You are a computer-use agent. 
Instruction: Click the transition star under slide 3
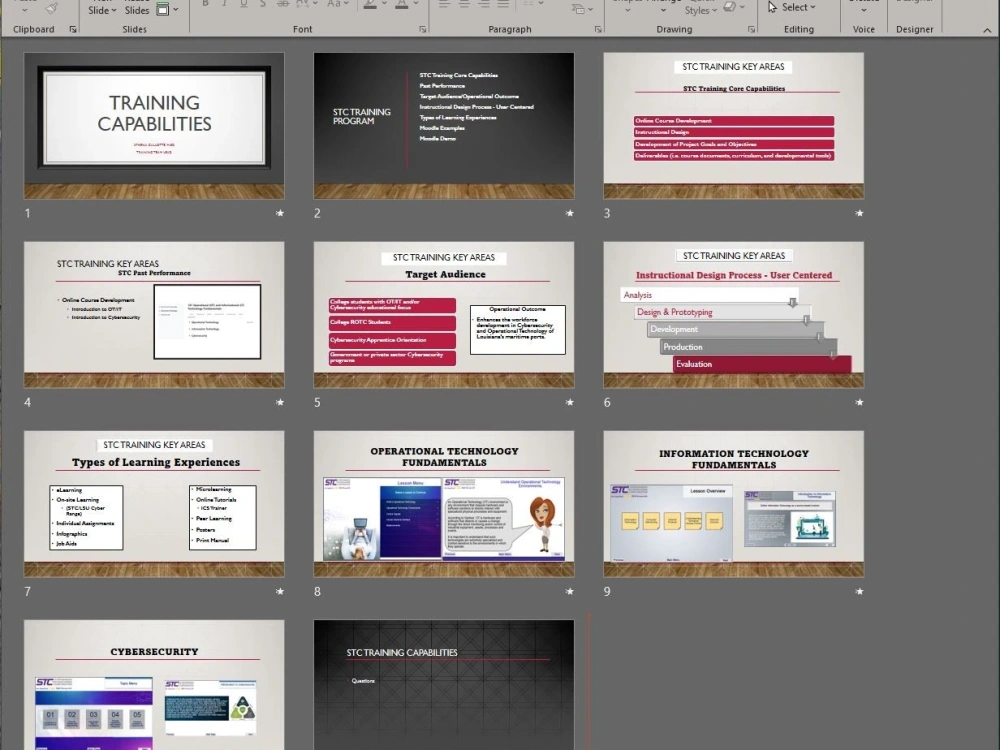point(859,213)
